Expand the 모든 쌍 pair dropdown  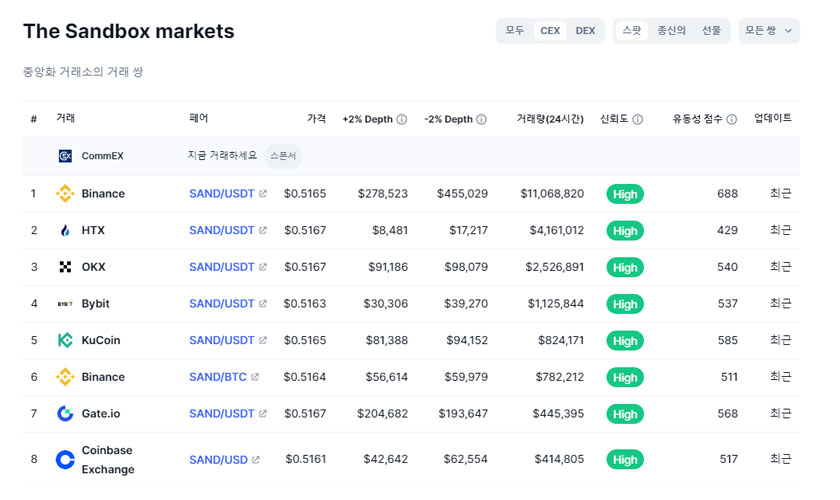(769, 31)
